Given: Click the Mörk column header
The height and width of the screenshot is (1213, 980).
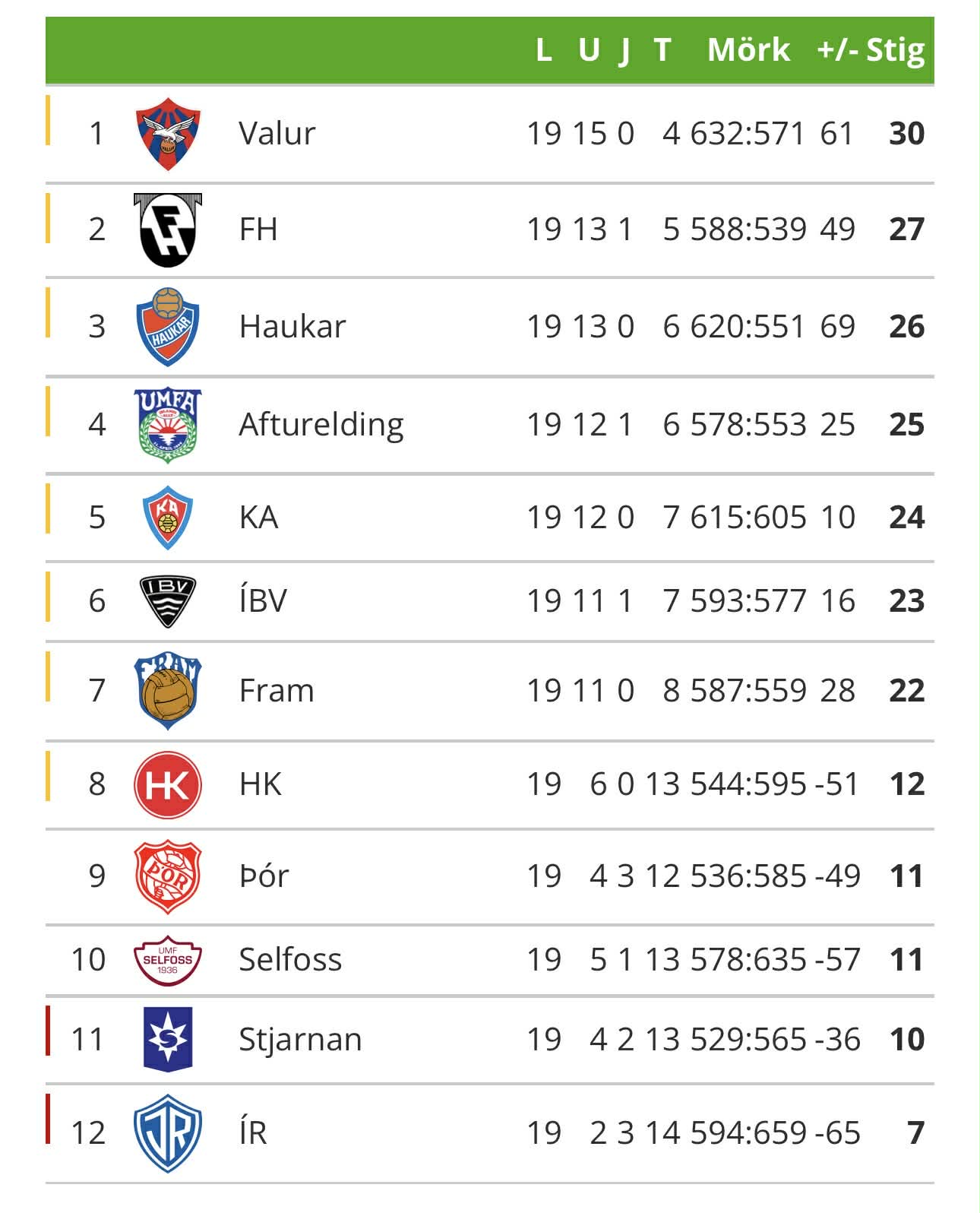Looking at the screenshot, I should pos(748,50).
